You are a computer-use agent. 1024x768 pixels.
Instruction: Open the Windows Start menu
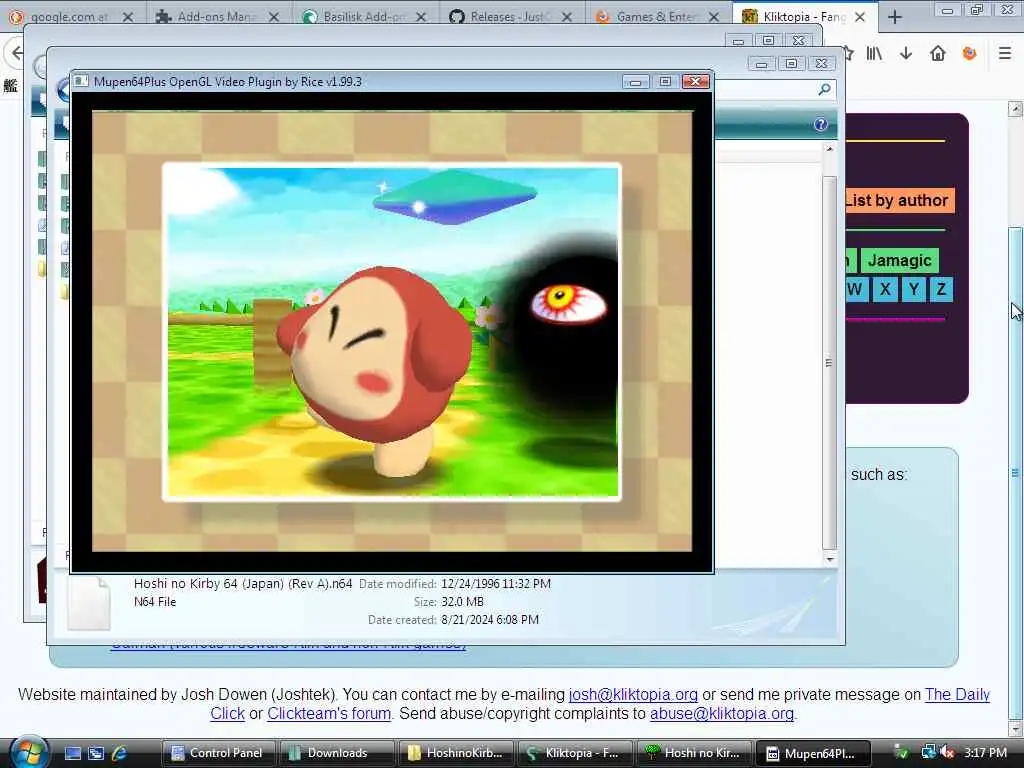click(27, 752)
